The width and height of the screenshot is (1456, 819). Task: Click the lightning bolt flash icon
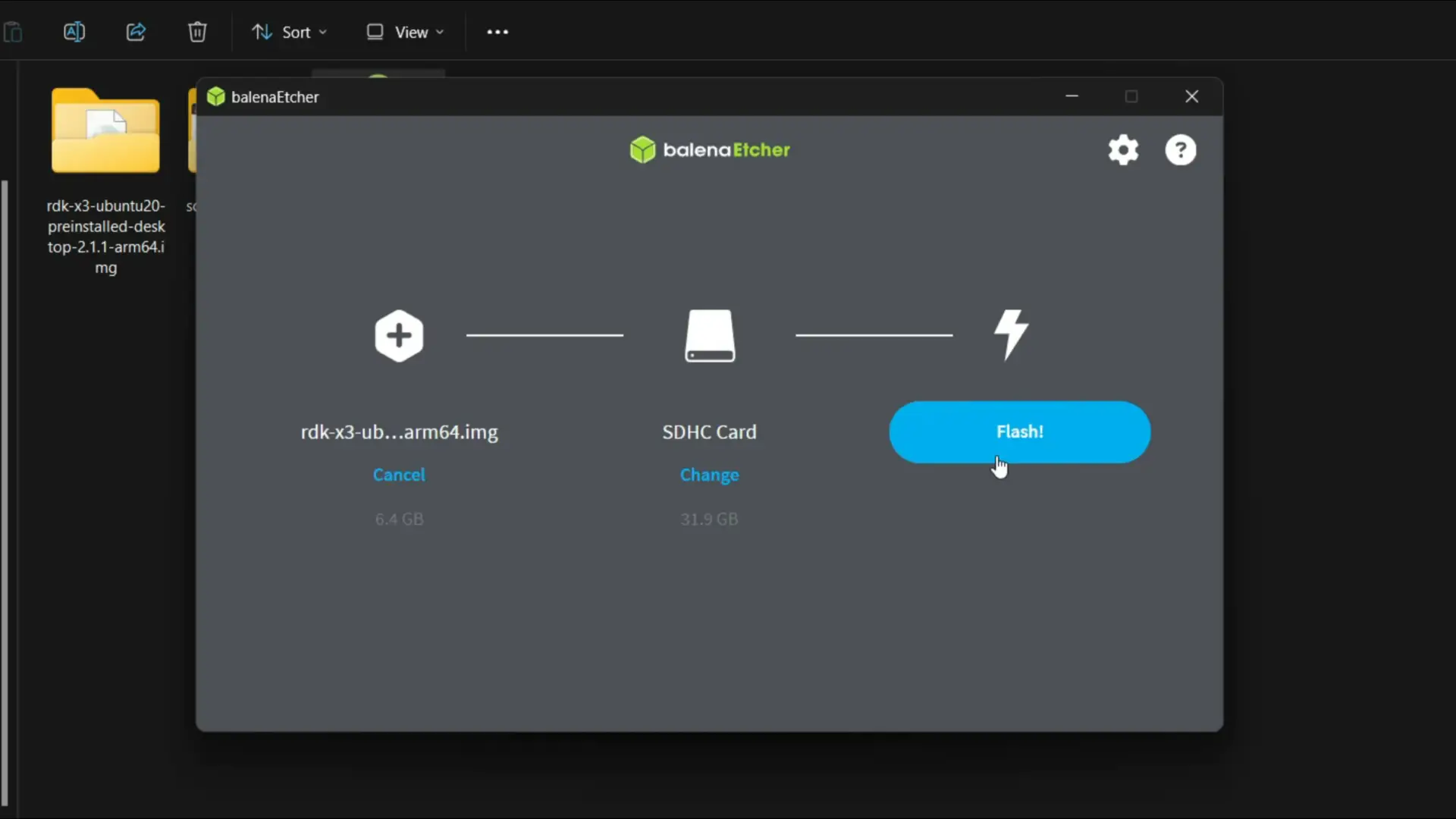[x=1011, y=334]
